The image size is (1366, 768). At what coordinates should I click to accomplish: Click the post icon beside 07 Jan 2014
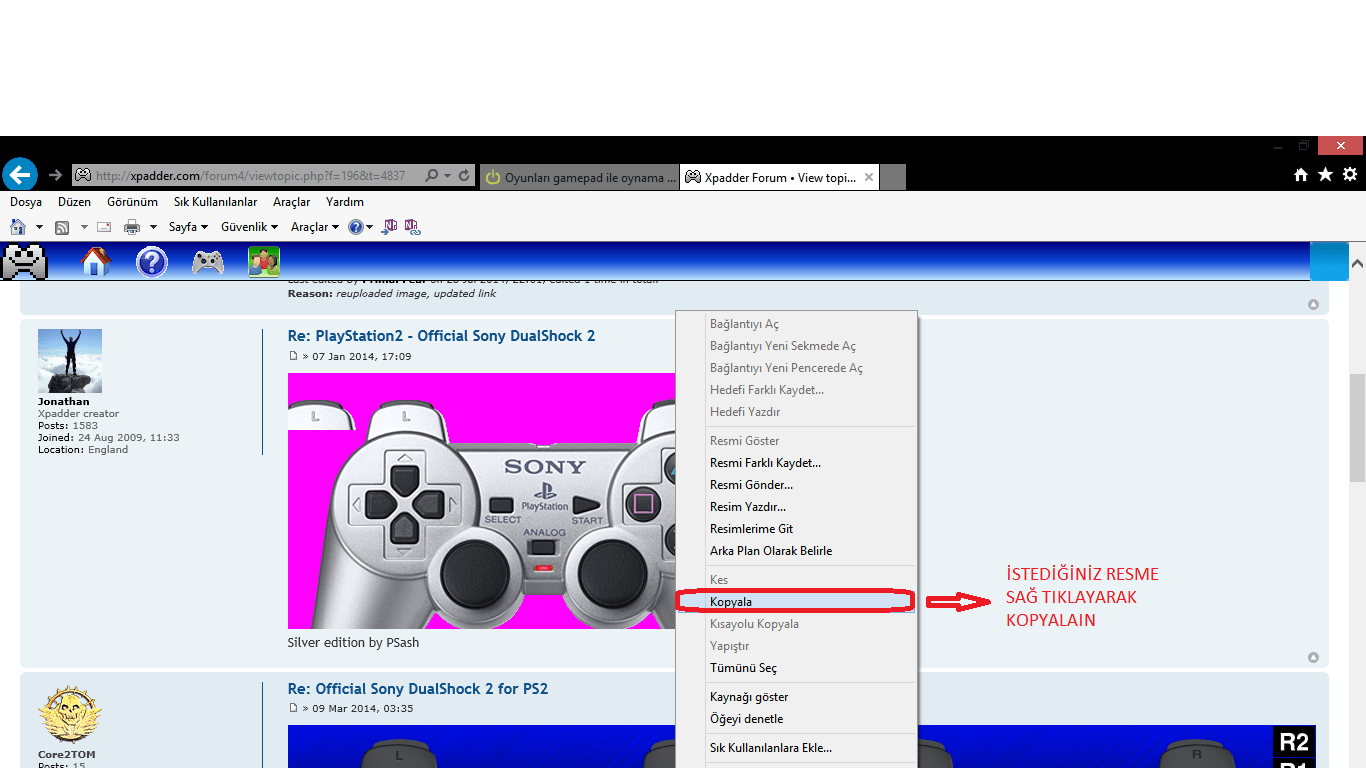click(293, 356)
